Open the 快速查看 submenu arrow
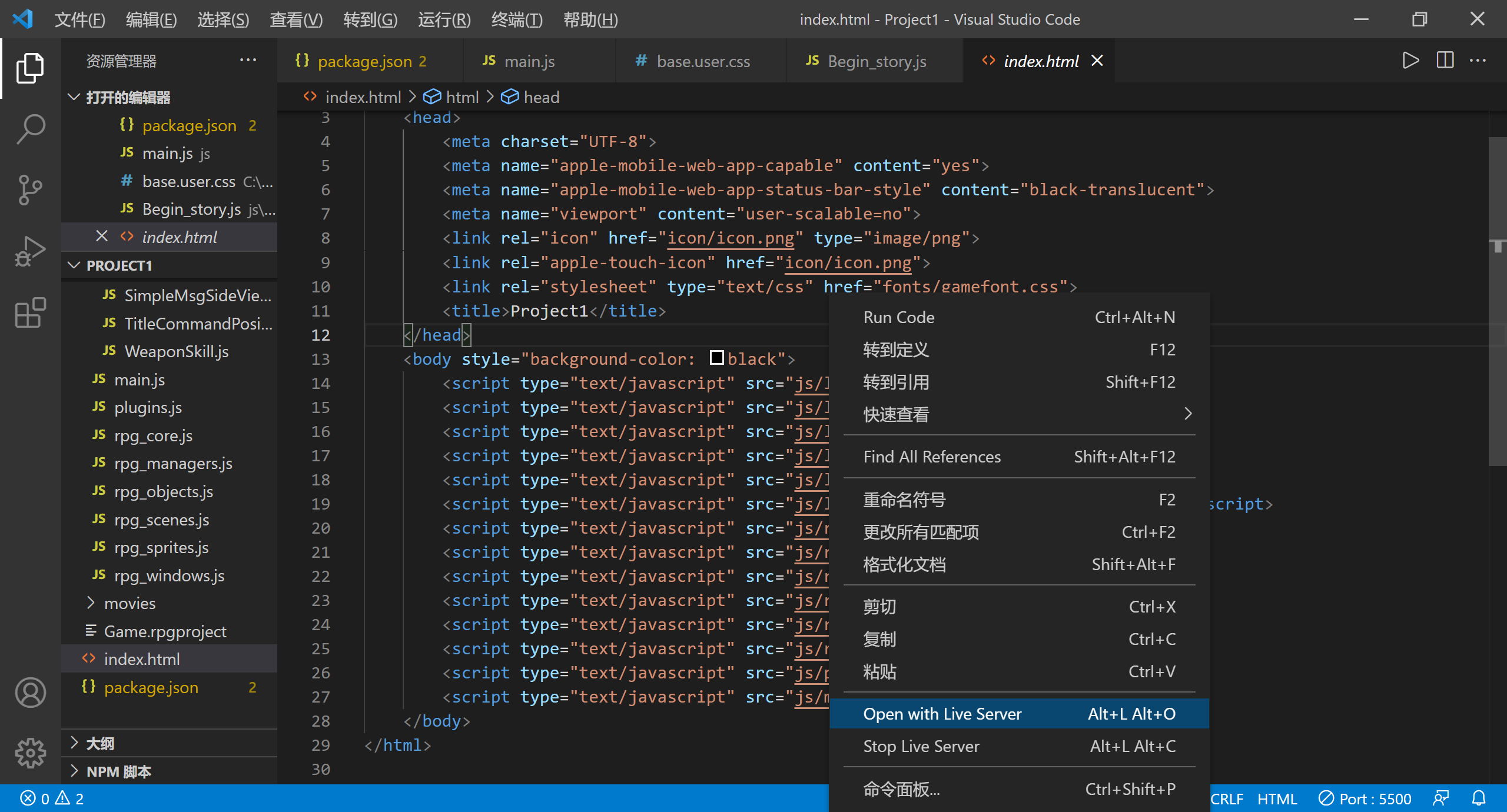1507x812 pixels. (1188, 414)
